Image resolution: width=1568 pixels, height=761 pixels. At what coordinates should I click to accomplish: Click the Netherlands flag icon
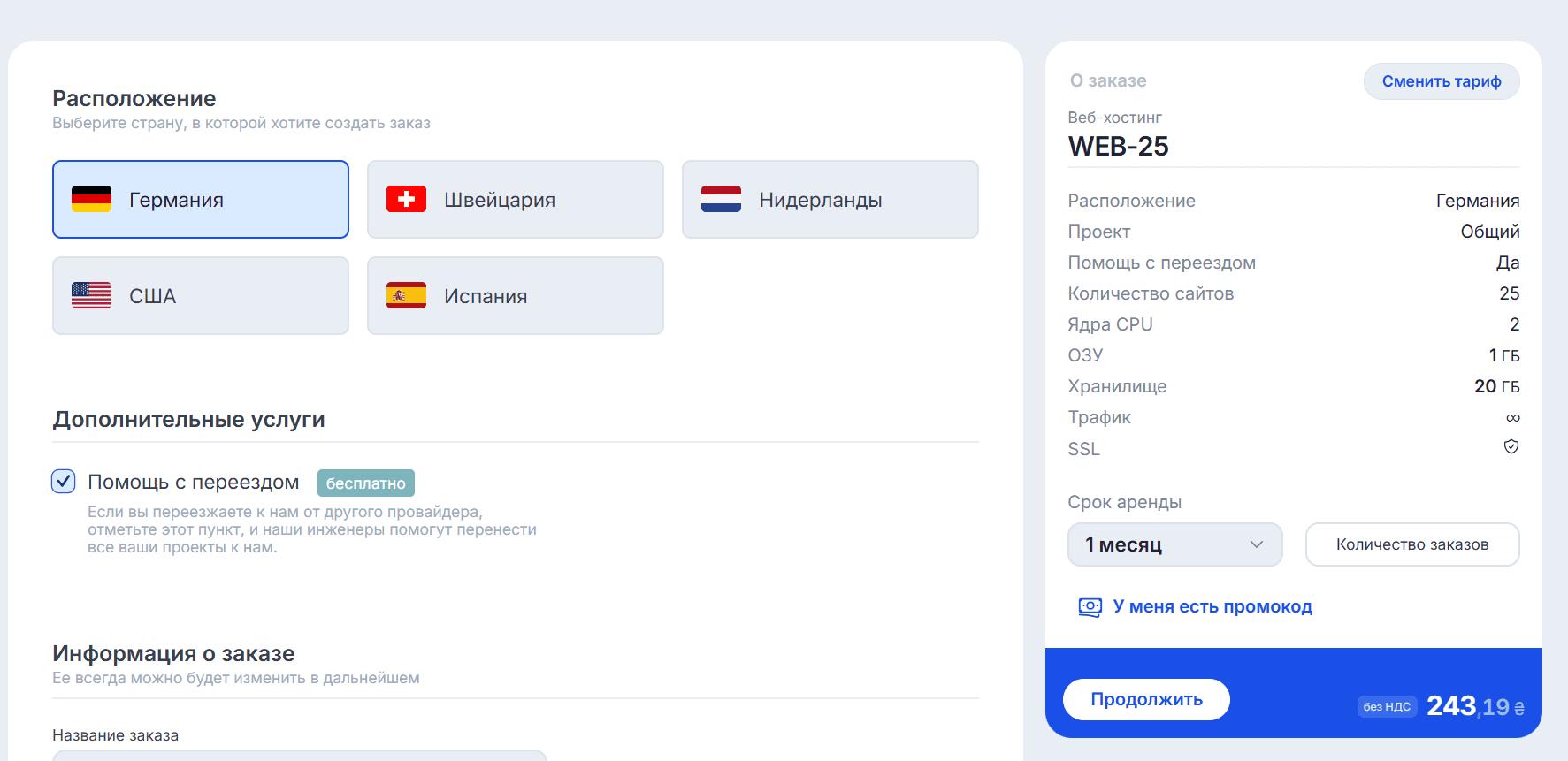[721, 199]
